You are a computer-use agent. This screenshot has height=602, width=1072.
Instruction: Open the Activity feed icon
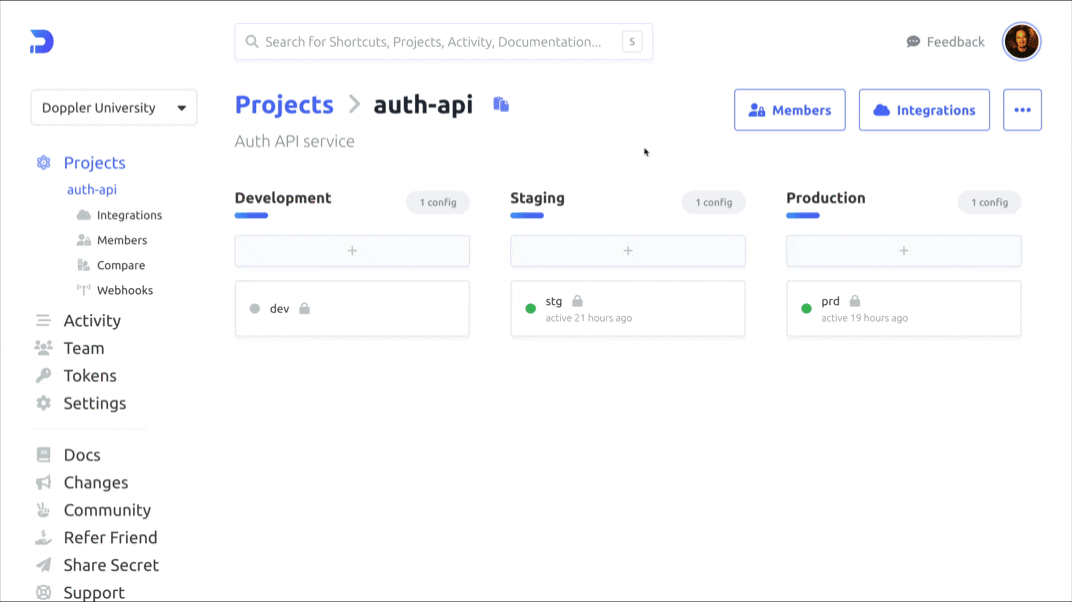pyautogui.click(x=42, y=320)
